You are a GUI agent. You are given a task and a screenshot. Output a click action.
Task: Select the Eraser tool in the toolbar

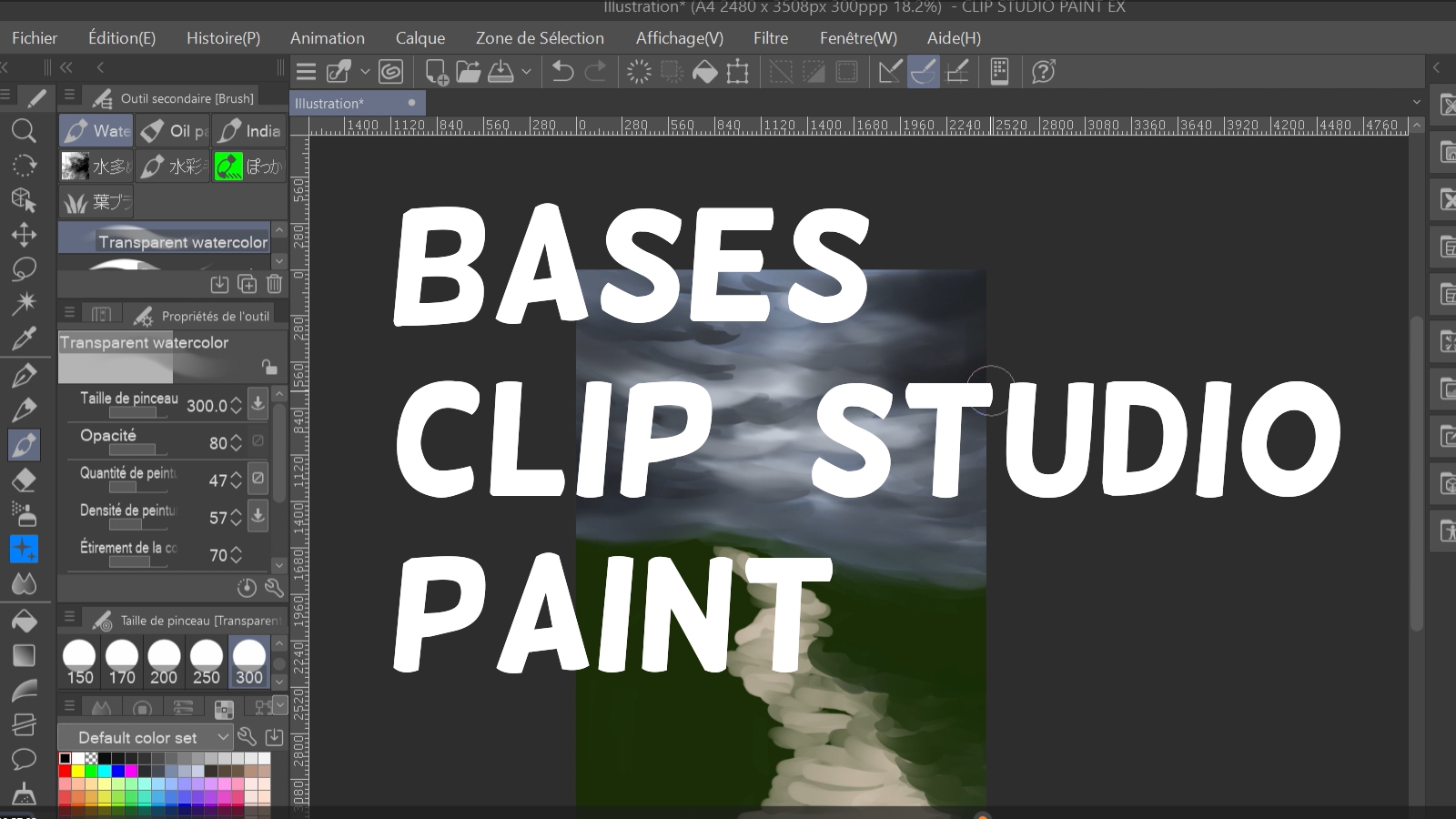pyautogui.click(x=24, y=480)
